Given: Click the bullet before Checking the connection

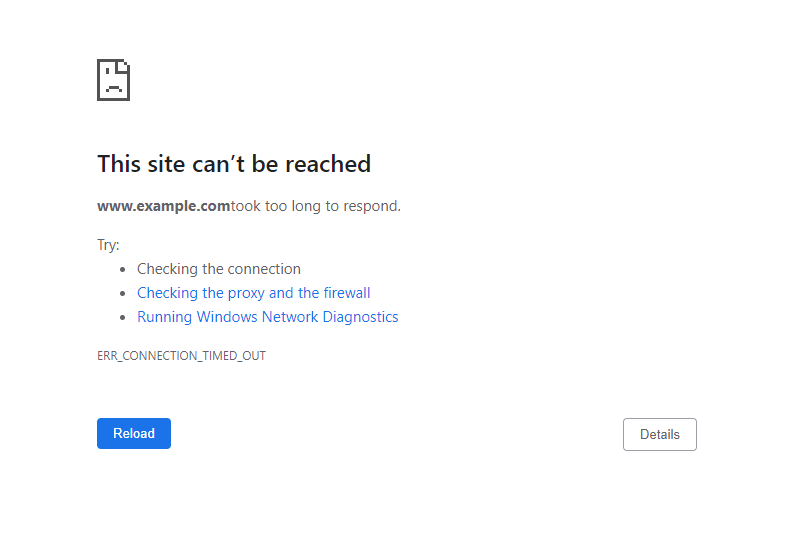Looking at the screenshot, I should pos(123,270).
